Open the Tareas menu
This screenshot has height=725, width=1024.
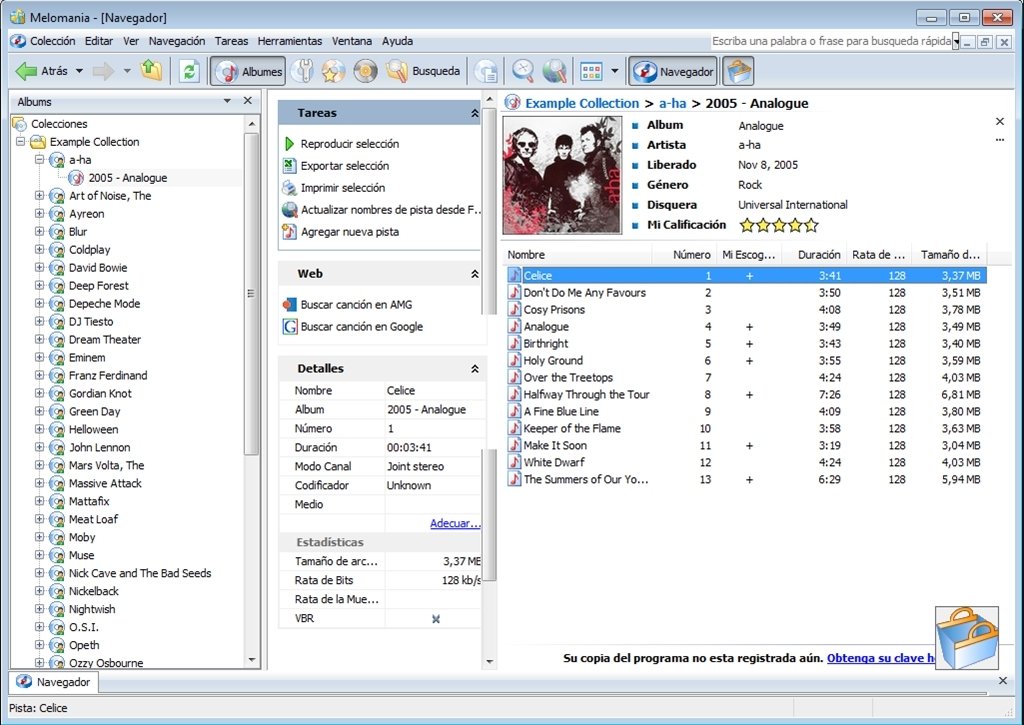(x=231, y=41)
